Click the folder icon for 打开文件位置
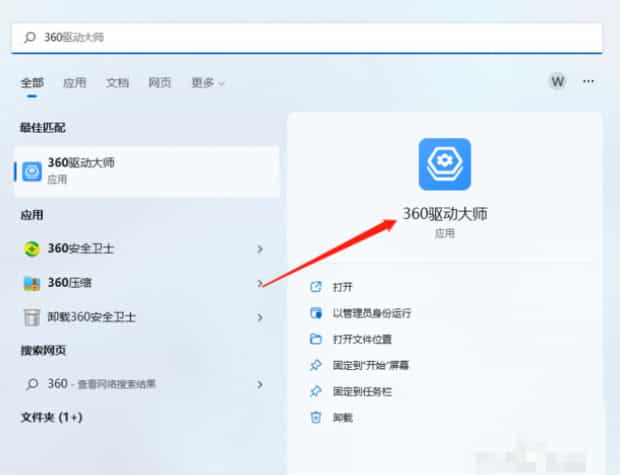The width and height of the screenshot is (620, 475). (316, 339)
